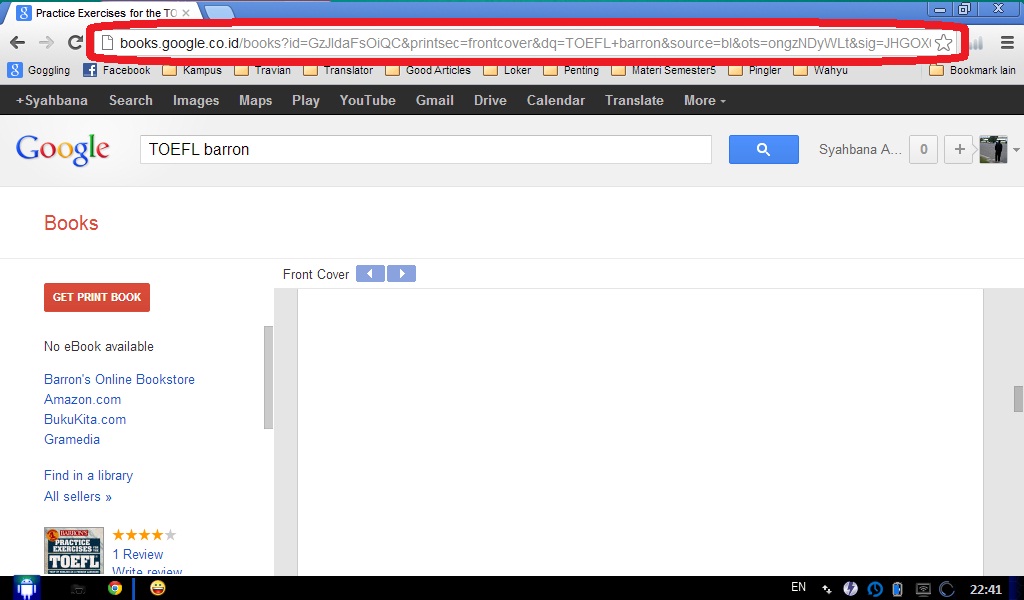Open YouTube in the Google bar
The height and width of the screenshot is (600, 1024).
pyautogui.click(x=368, y=101)
